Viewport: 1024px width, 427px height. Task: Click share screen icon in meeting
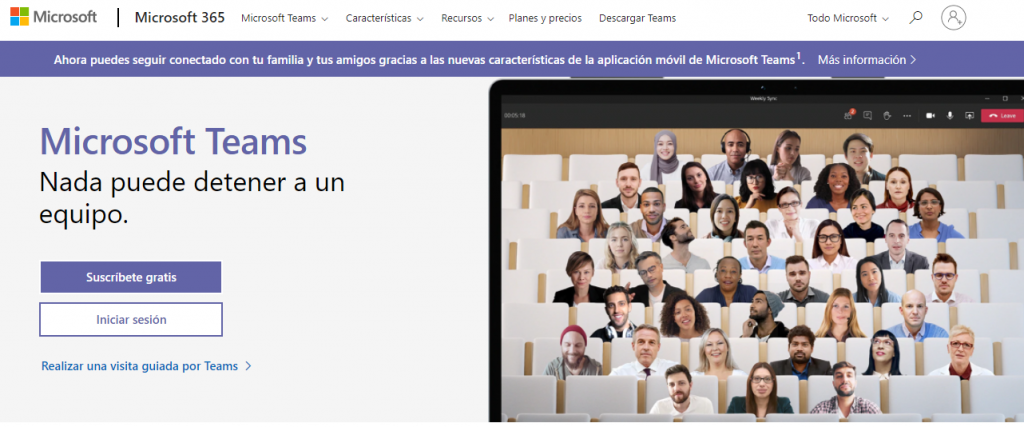[x=970, y=116]
